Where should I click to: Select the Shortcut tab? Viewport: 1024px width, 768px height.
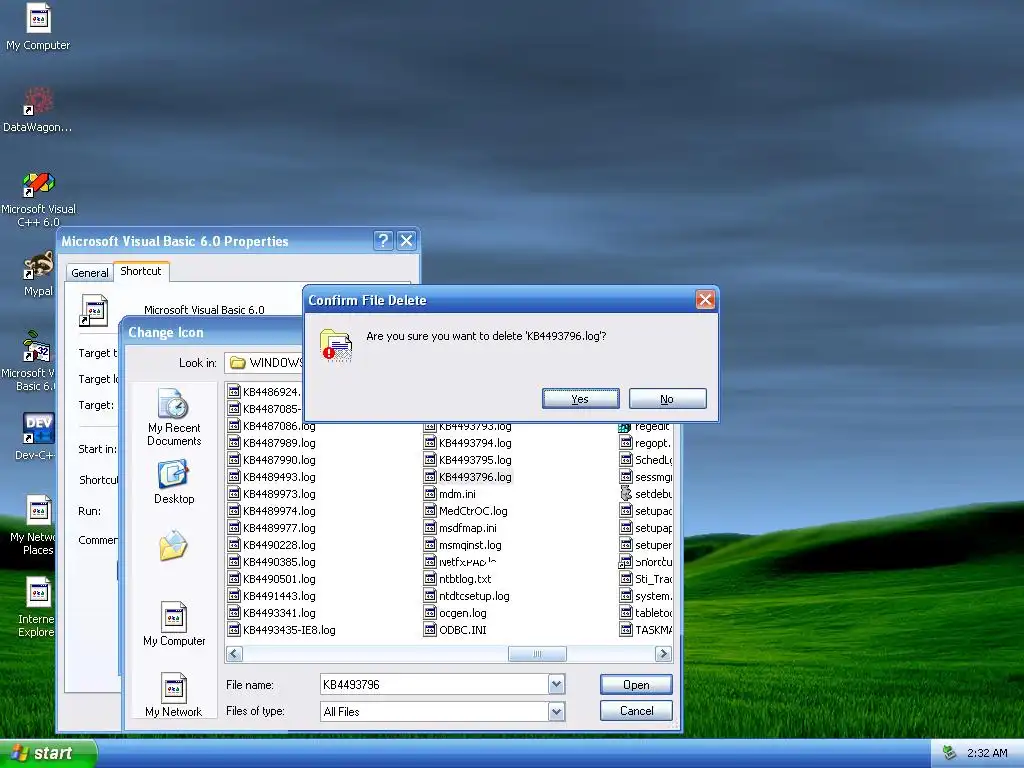point(141,271)
